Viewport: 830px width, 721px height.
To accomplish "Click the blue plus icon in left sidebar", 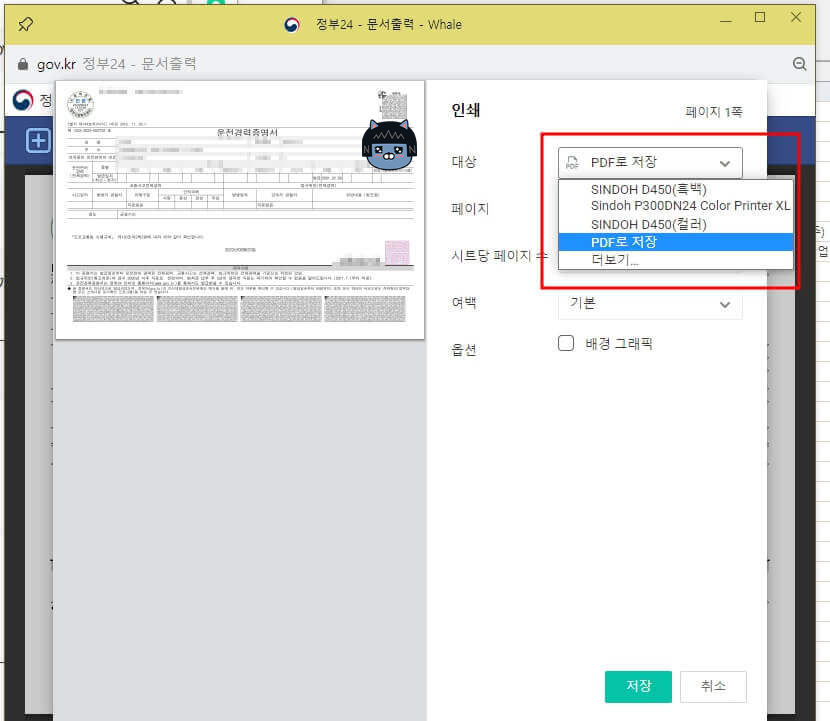I will pos(37,141).
